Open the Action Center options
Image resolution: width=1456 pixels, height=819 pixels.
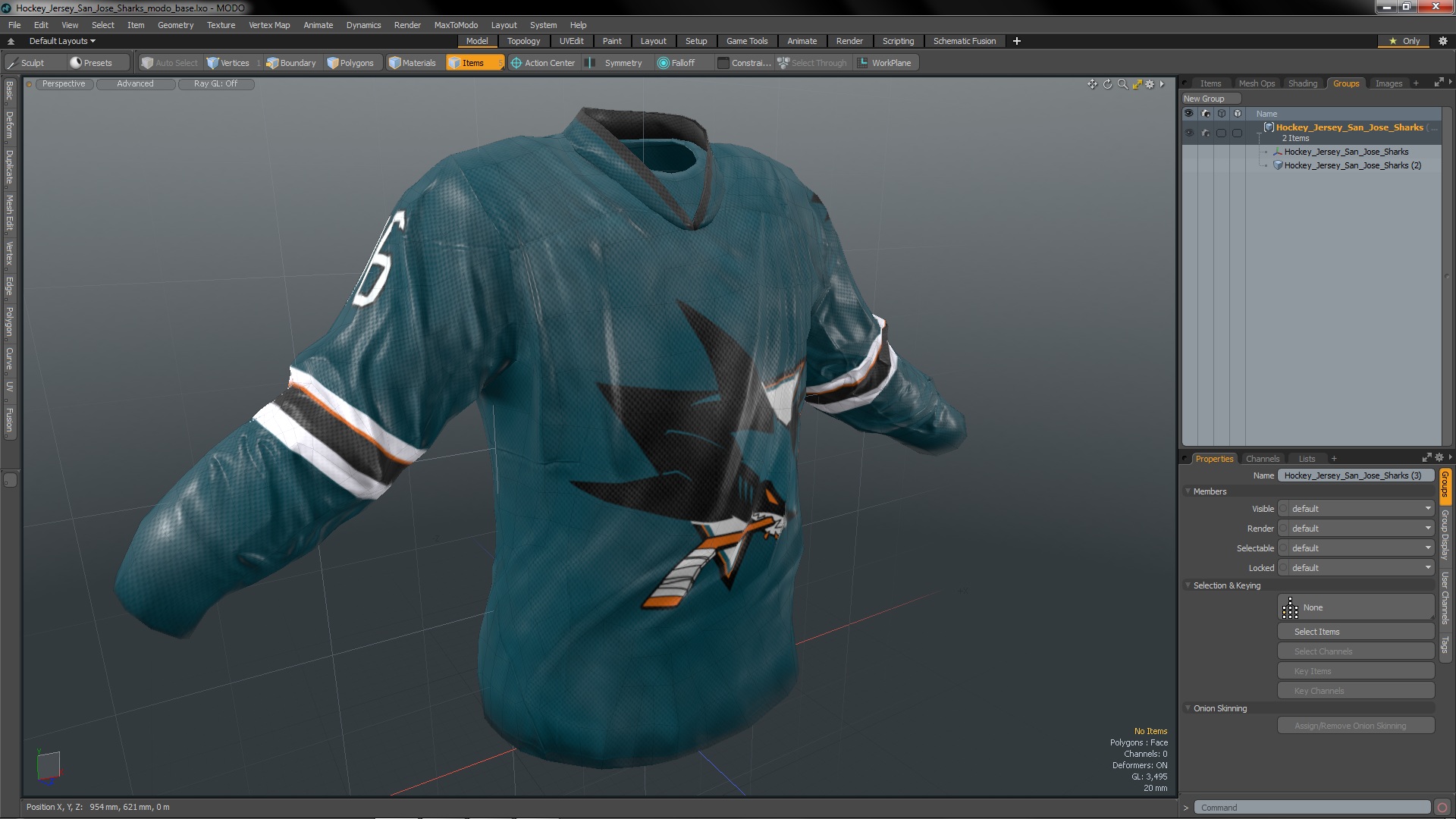(543, 63)
